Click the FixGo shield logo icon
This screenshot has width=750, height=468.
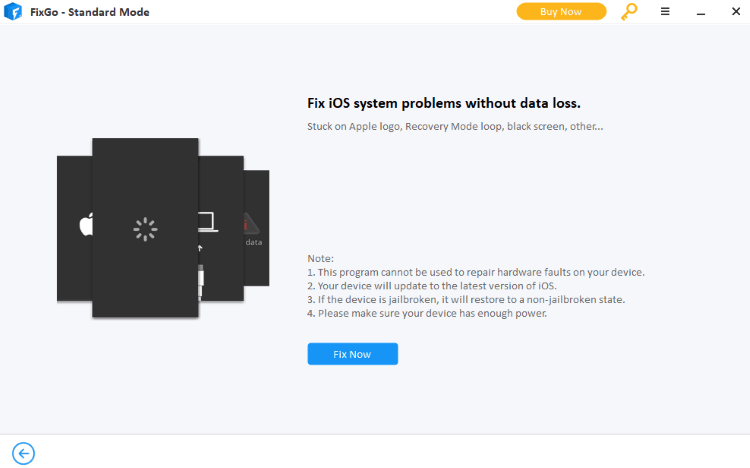click(x=13, y=11)
